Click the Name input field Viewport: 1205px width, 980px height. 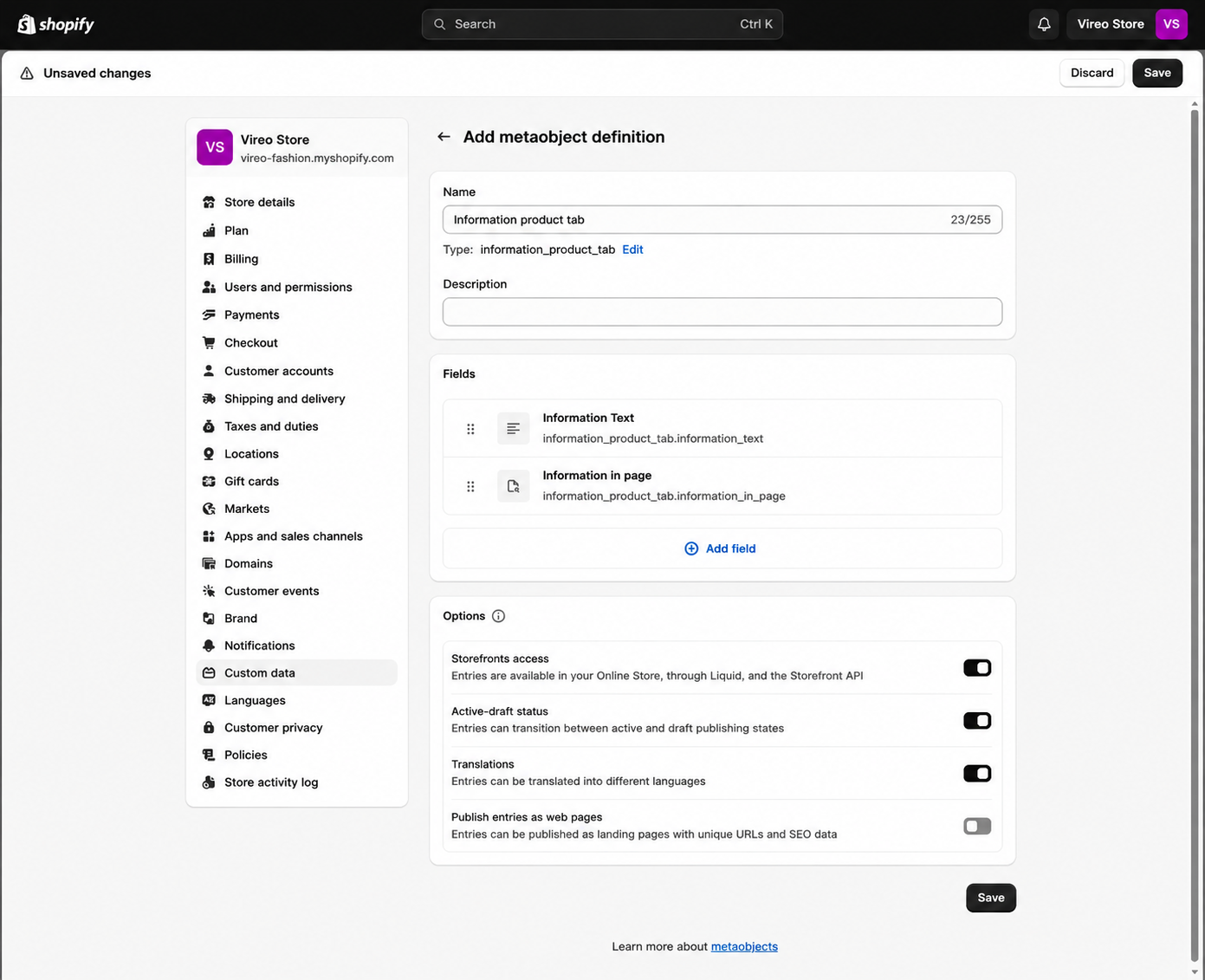pos(722,220)
